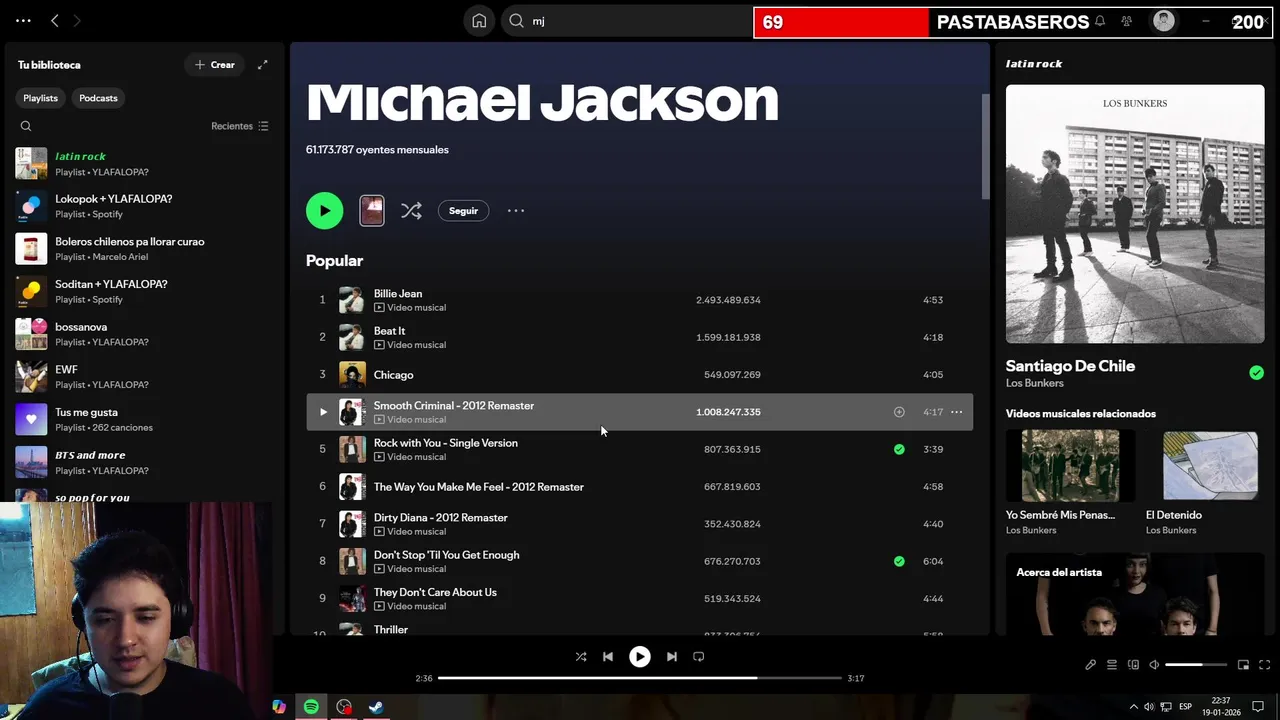Select The Way You Make Me Feel track
The width and height of the screenshot is (1280, 720).
pyautogui.click(x=640, y=487)
